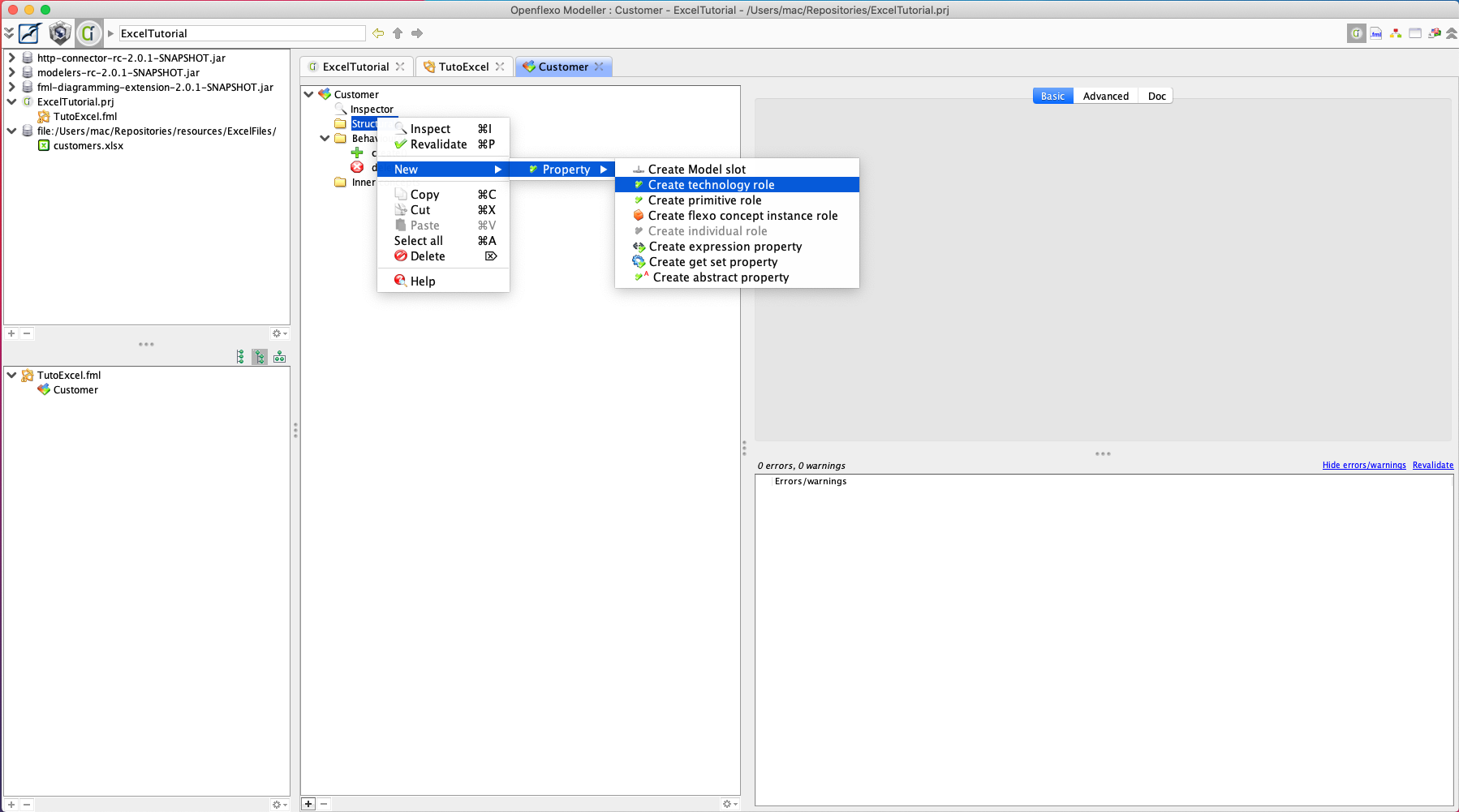
Task: Select the Doc inspector tab
Action: pos(1156,96)
